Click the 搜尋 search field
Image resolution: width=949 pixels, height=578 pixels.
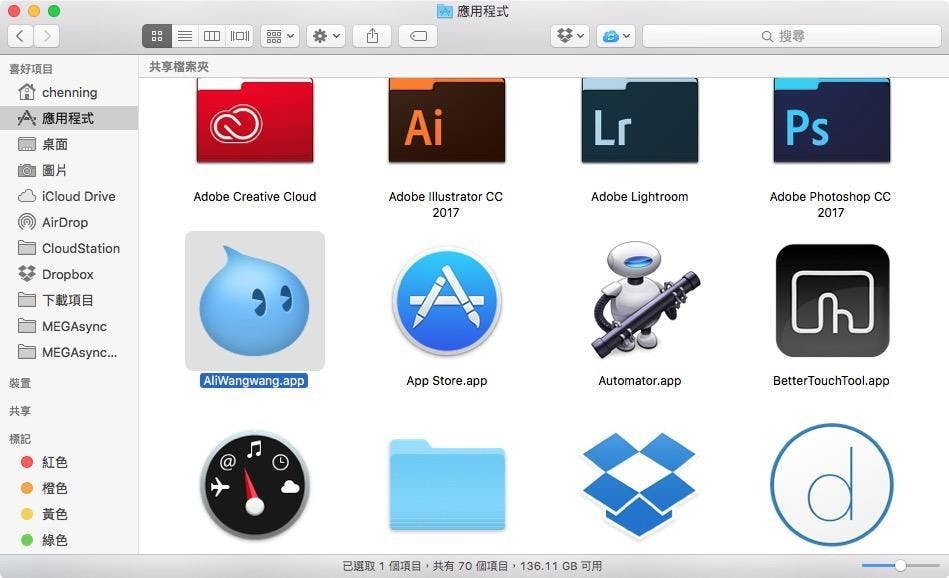click(x=792, y=36)
